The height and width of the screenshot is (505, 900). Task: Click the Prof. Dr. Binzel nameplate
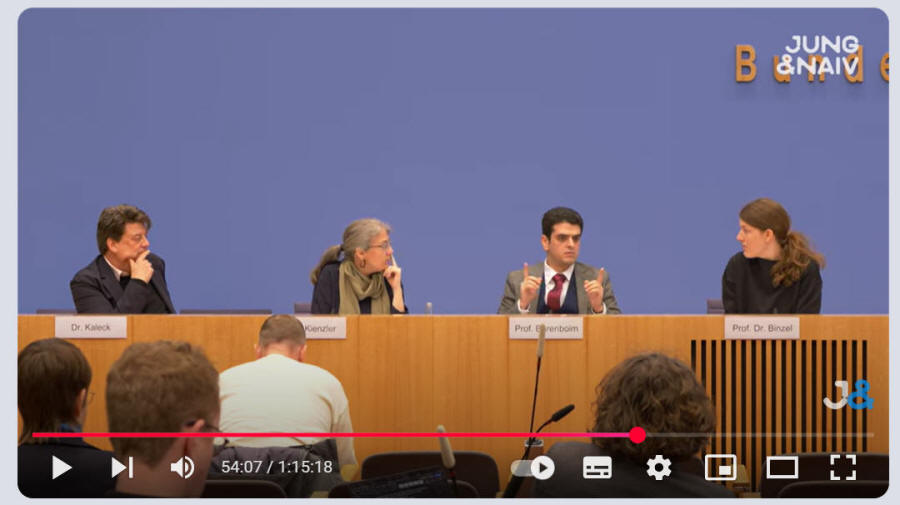coord(761,327)
